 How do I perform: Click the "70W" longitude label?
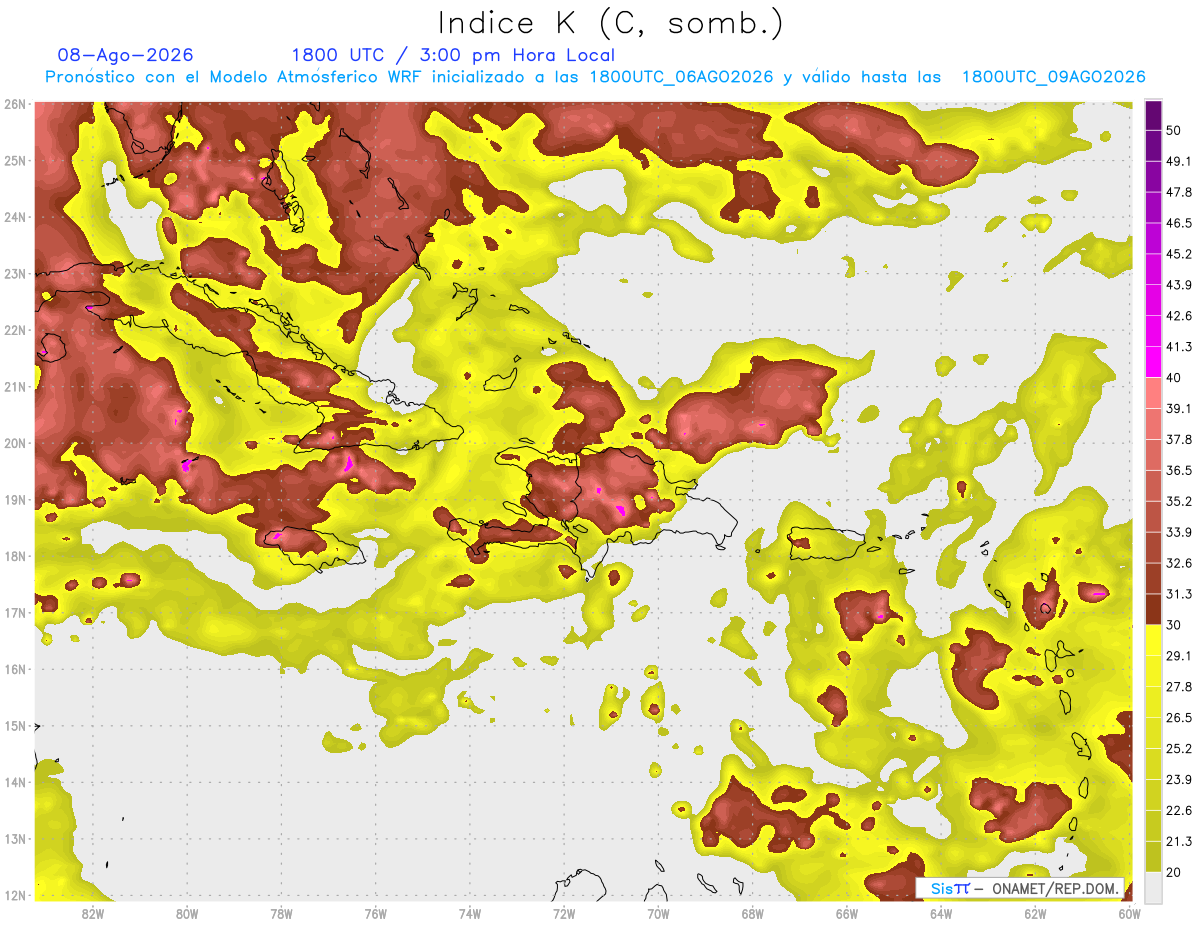coord(658,913)
